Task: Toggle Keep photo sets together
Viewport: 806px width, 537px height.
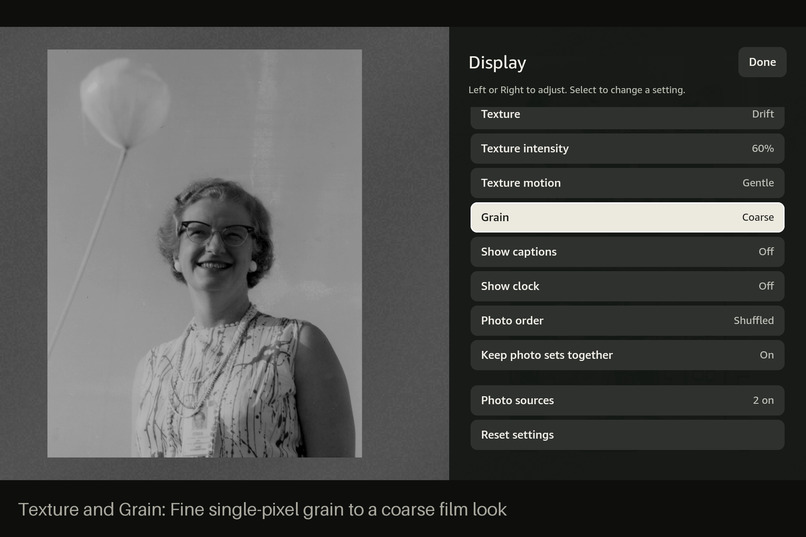Action: click(627, 355)
